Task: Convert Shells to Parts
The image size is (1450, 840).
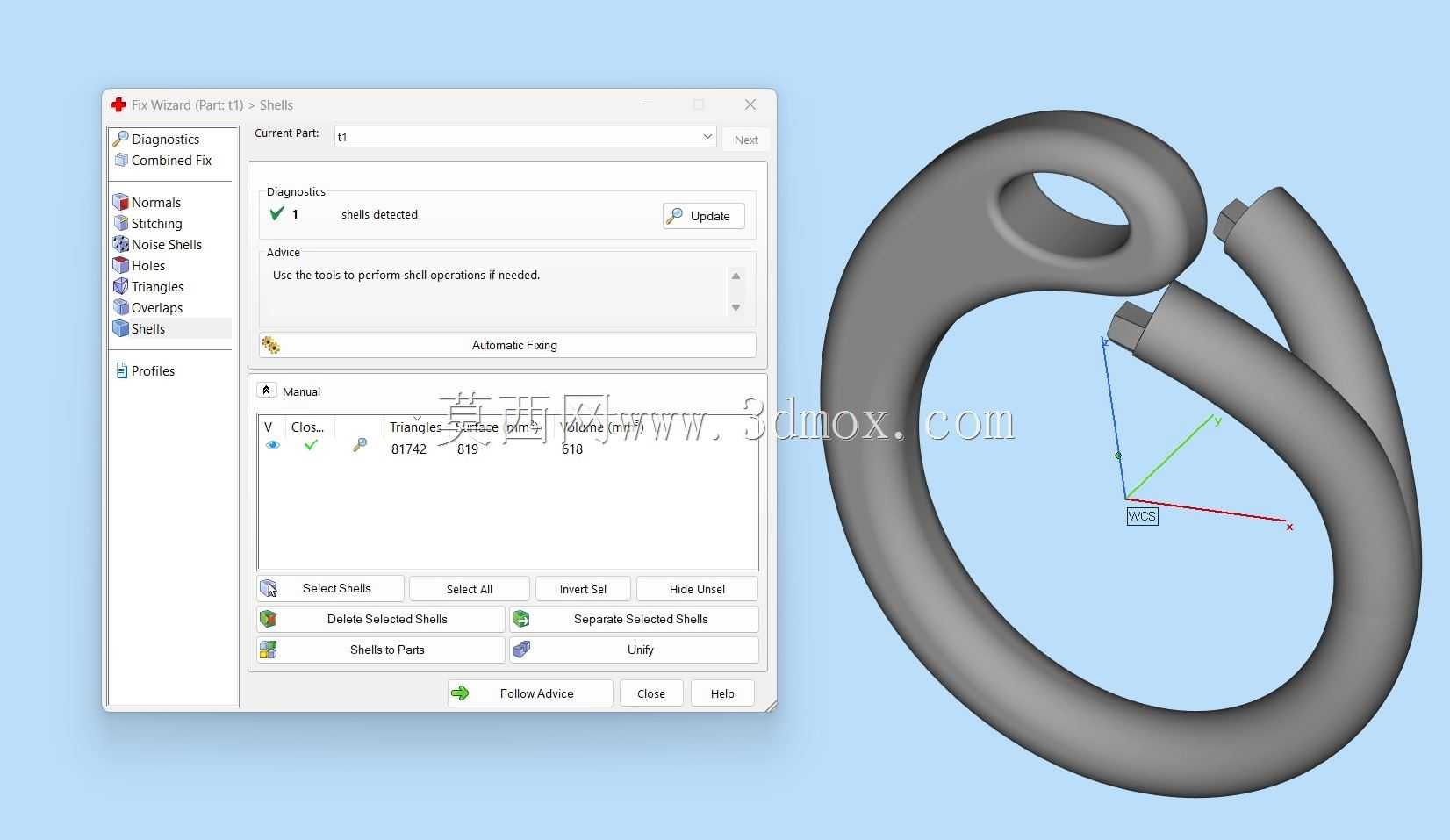Action: [x=381, y=650]
